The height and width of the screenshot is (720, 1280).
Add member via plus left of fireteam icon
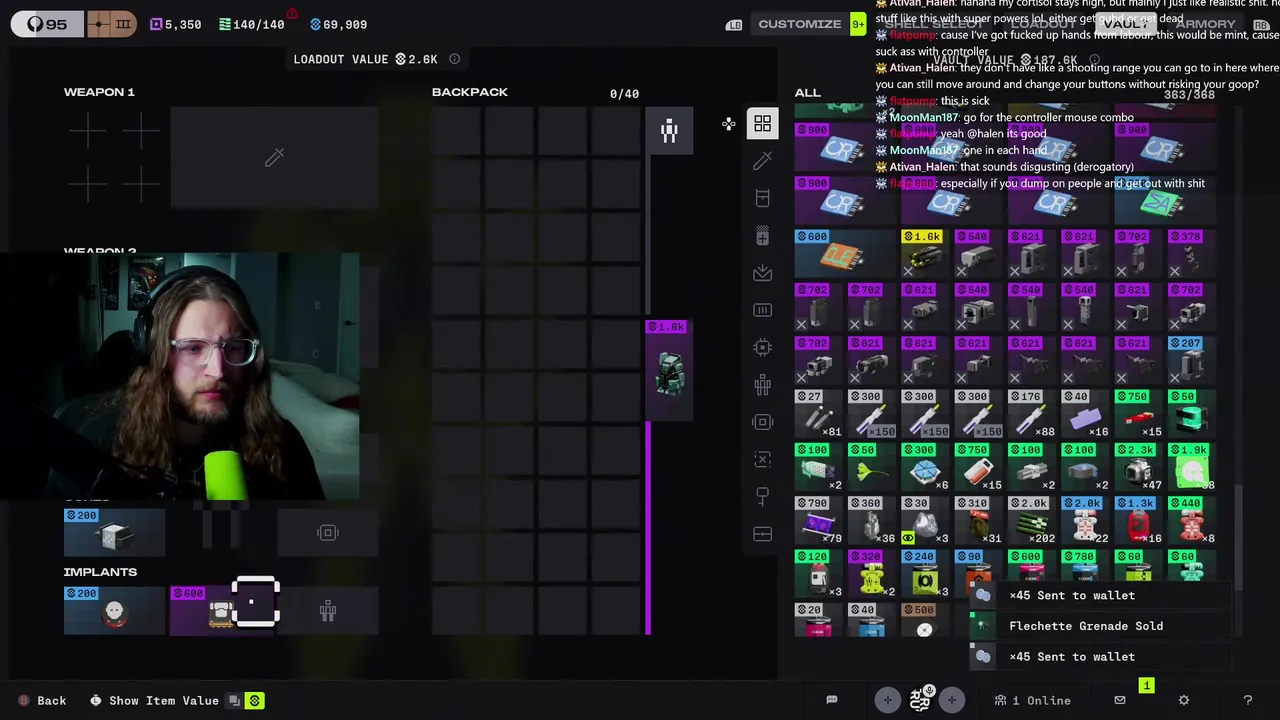click(x=887, y=700)
